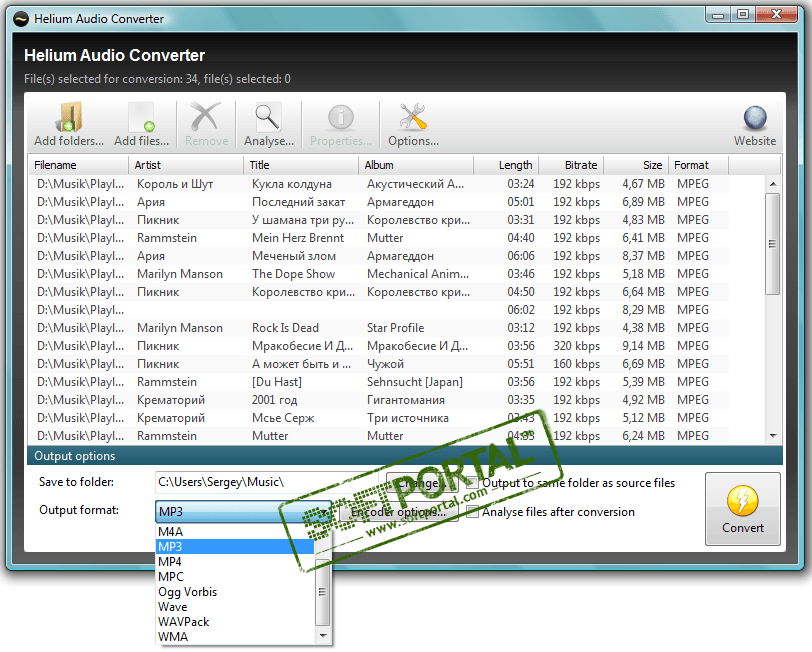Select the row titled [Du Hast]
Screen dimensions: 812x652
coord(378,382)
